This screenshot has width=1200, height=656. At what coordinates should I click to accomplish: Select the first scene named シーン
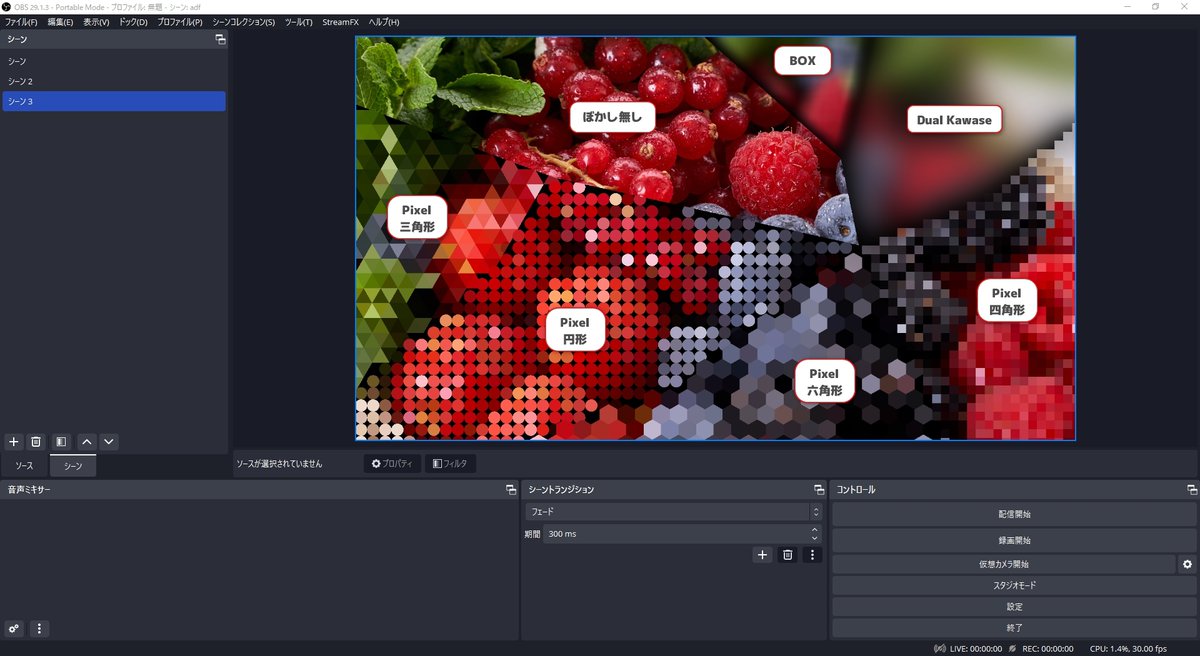pos(114,61)
